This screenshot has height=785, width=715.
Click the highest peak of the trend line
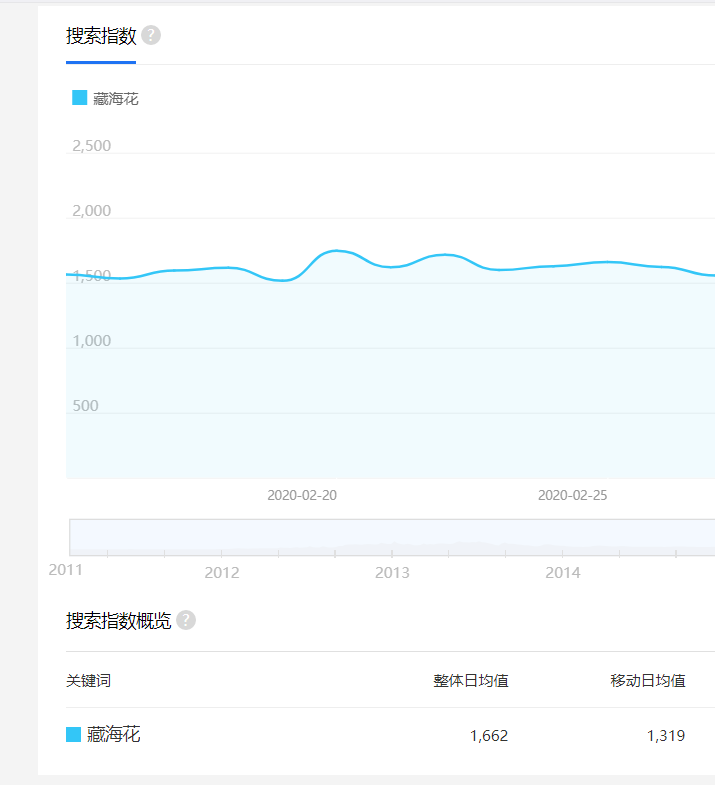337,250
